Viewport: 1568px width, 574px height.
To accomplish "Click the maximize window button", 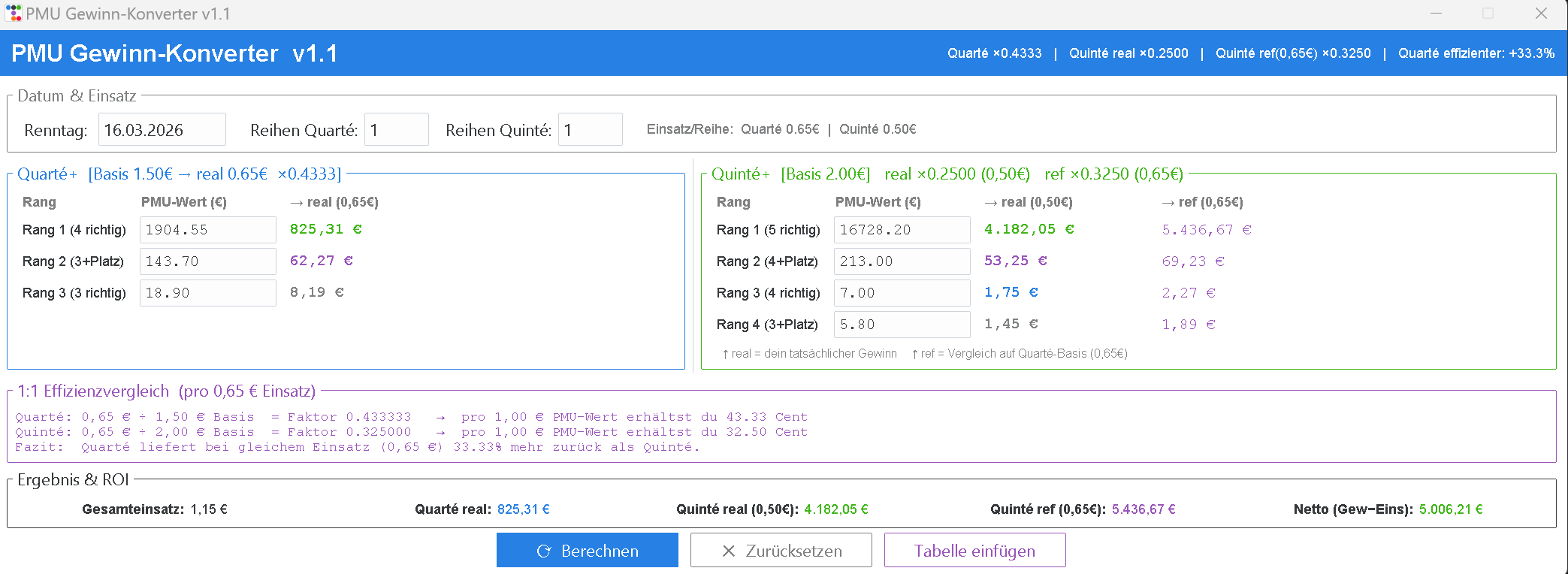I will click(1488, 14).
